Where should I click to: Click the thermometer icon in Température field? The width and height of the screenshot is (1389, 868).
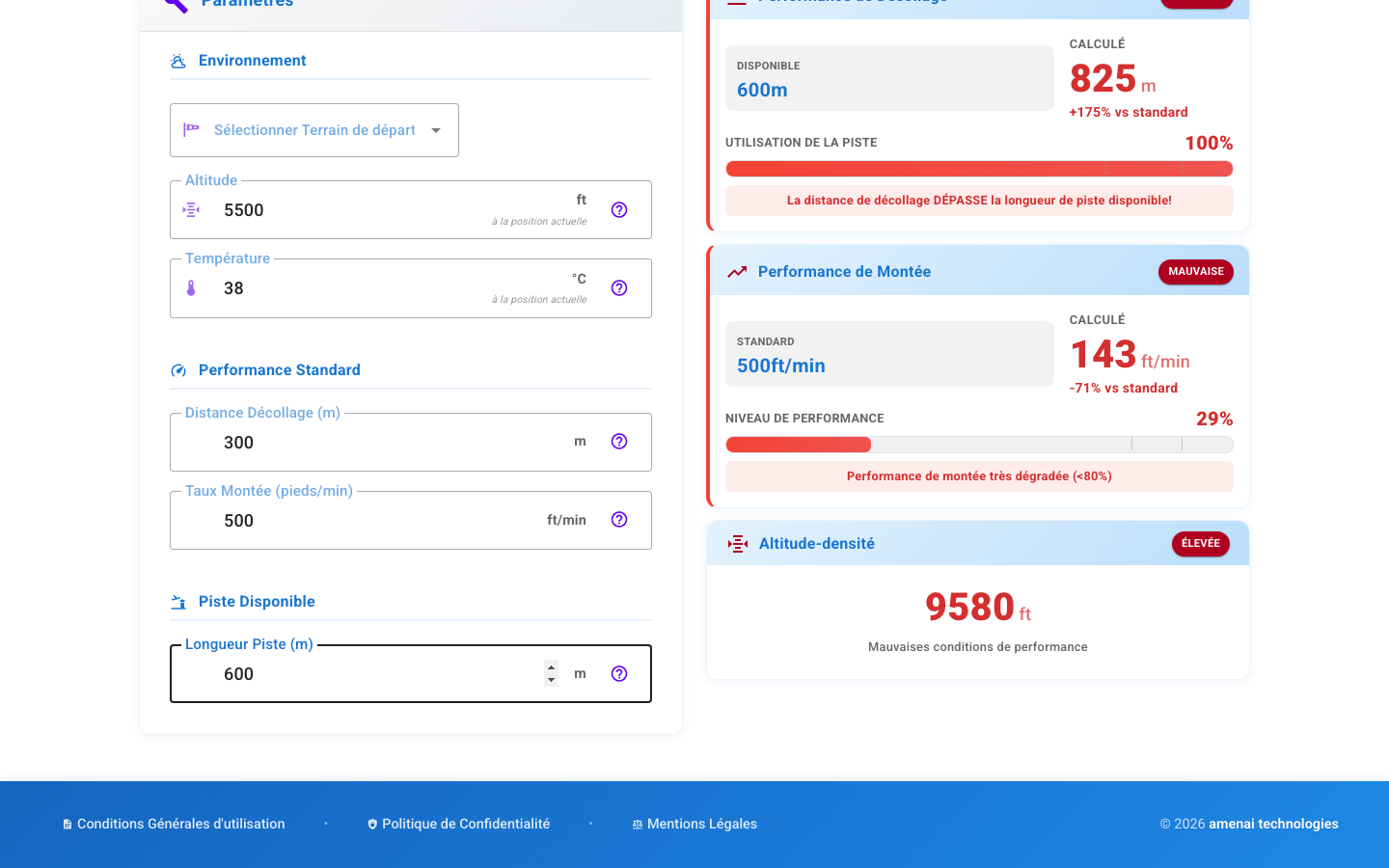[191, 288]
